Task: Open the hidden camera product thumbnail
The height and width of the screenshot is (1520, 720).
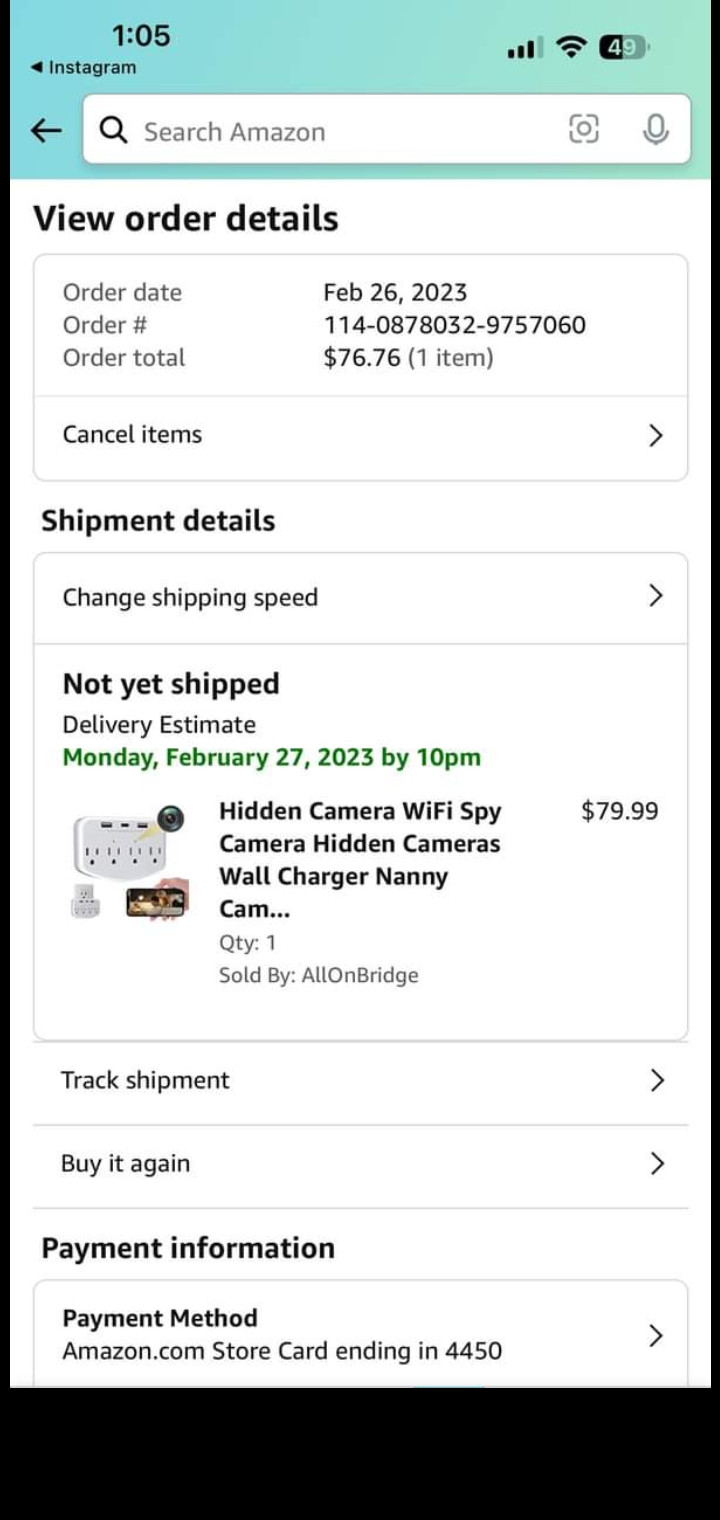Action: [x=129, y=862]
